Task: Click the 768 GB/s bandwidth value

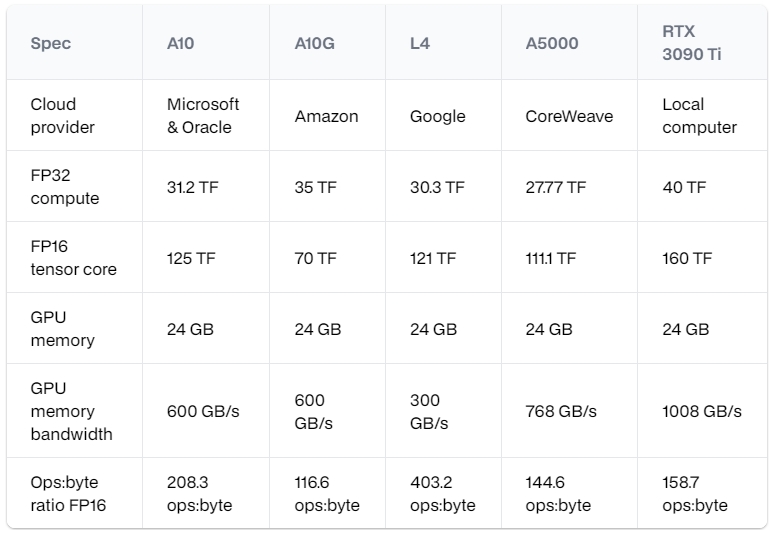Action: click(x=561, y=411)
